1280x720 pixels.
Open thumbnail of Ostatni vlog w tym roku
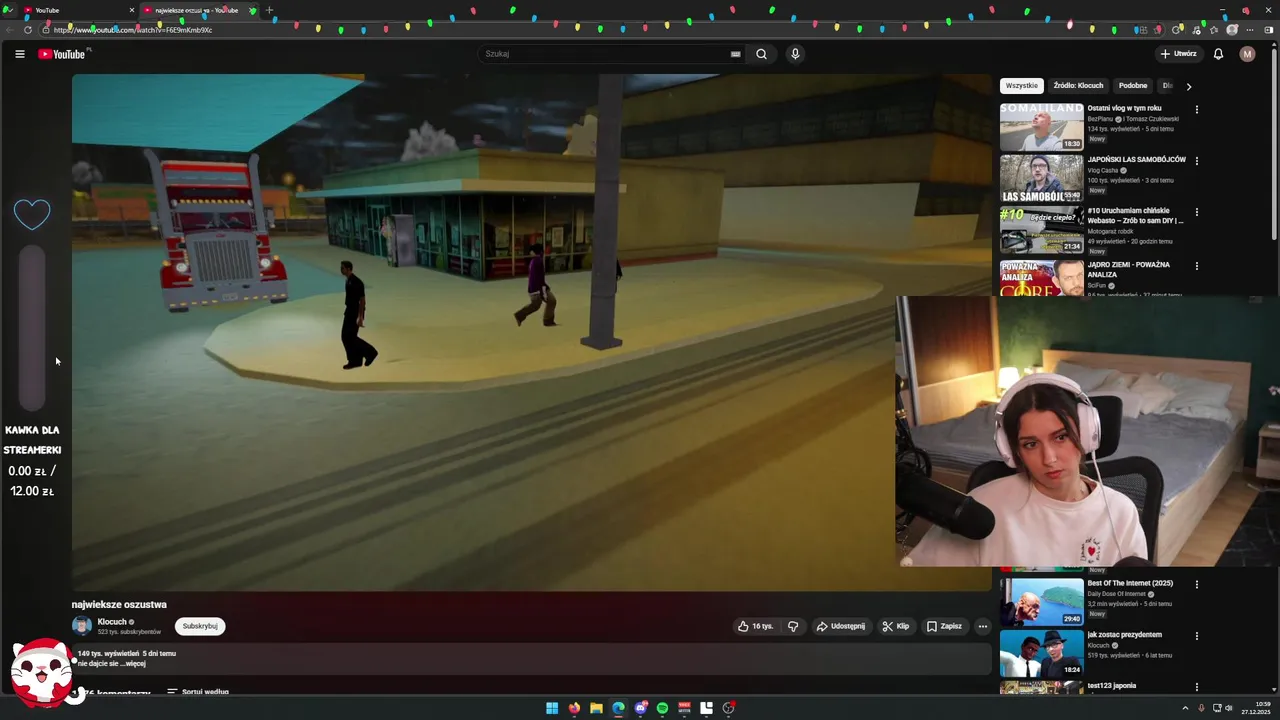point(1041,126)
